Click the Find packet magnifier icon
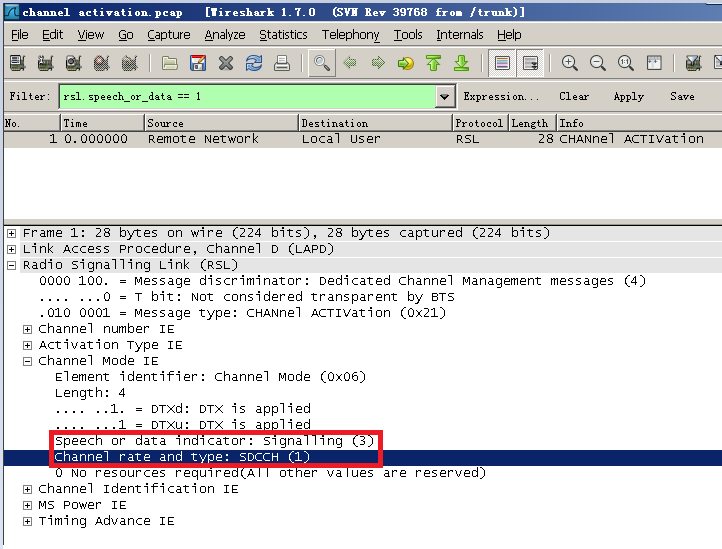The width and height of the screenshot is (722, 549). (321, 63)
